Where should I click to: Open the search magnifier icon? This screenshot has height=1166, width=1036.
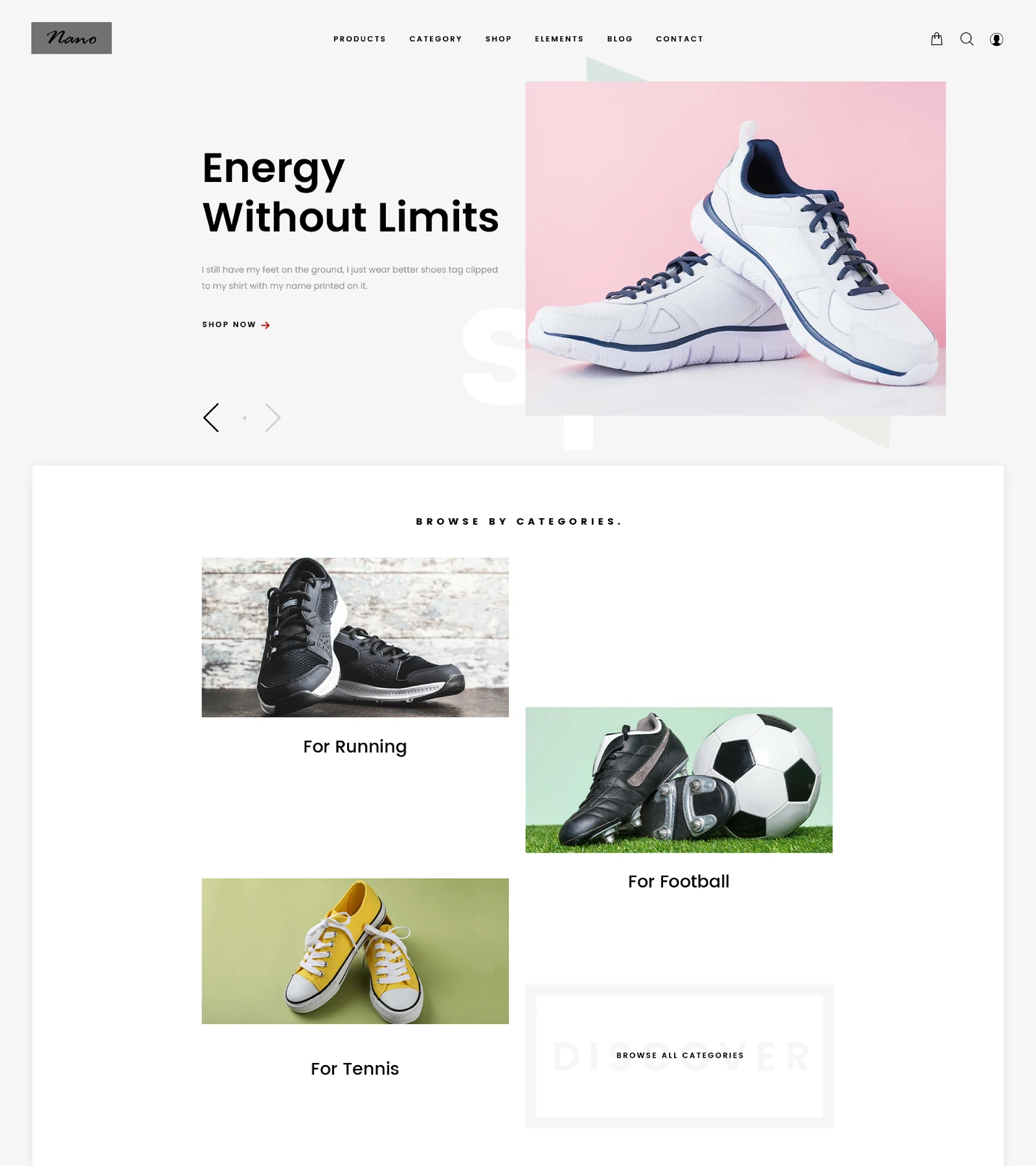967,39
